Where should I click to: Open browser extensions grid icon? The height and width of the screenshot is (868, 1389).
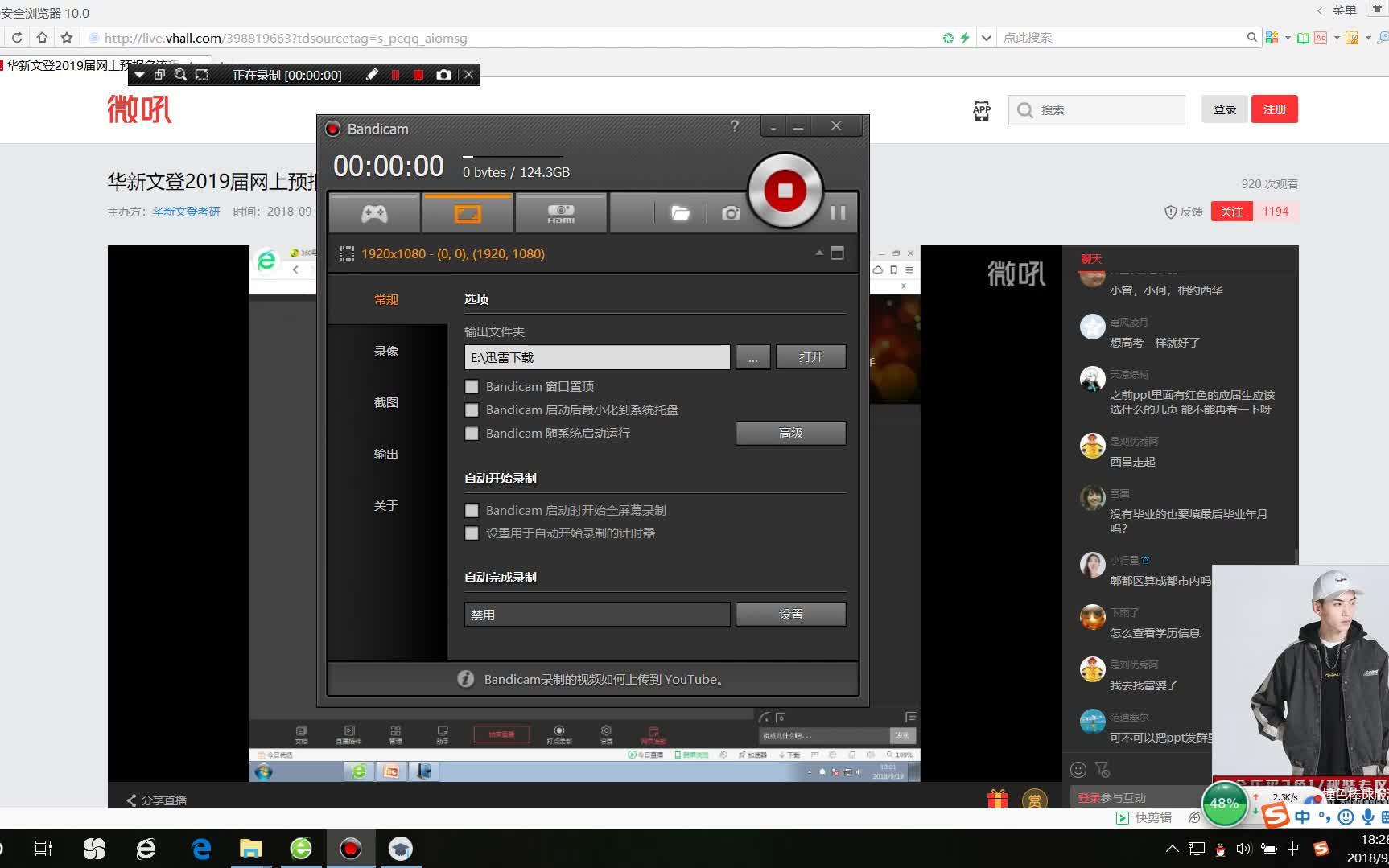click(x=1272, y=38)
